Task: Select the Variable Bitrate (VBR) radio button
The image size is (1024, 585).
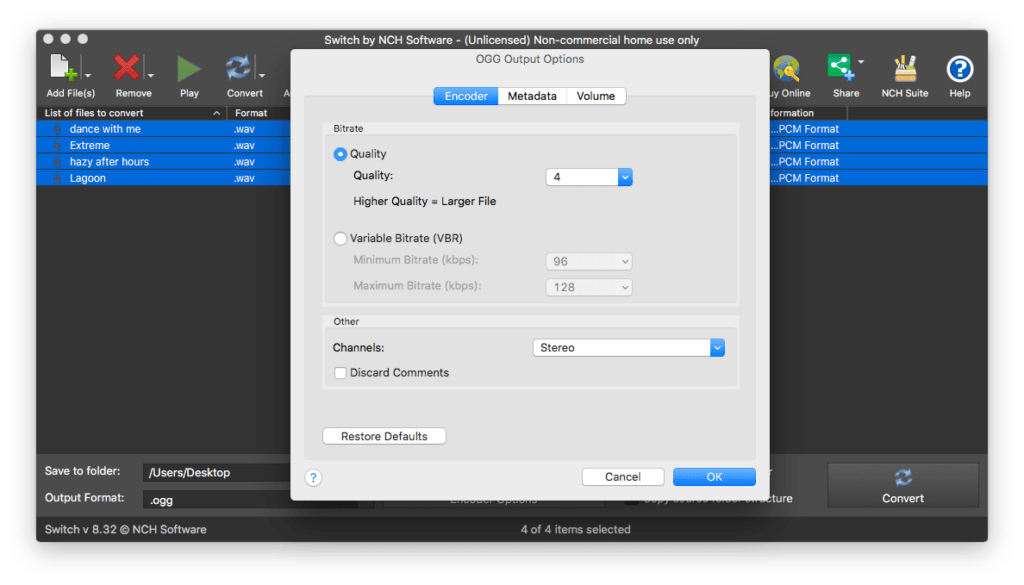Action: 340,238
